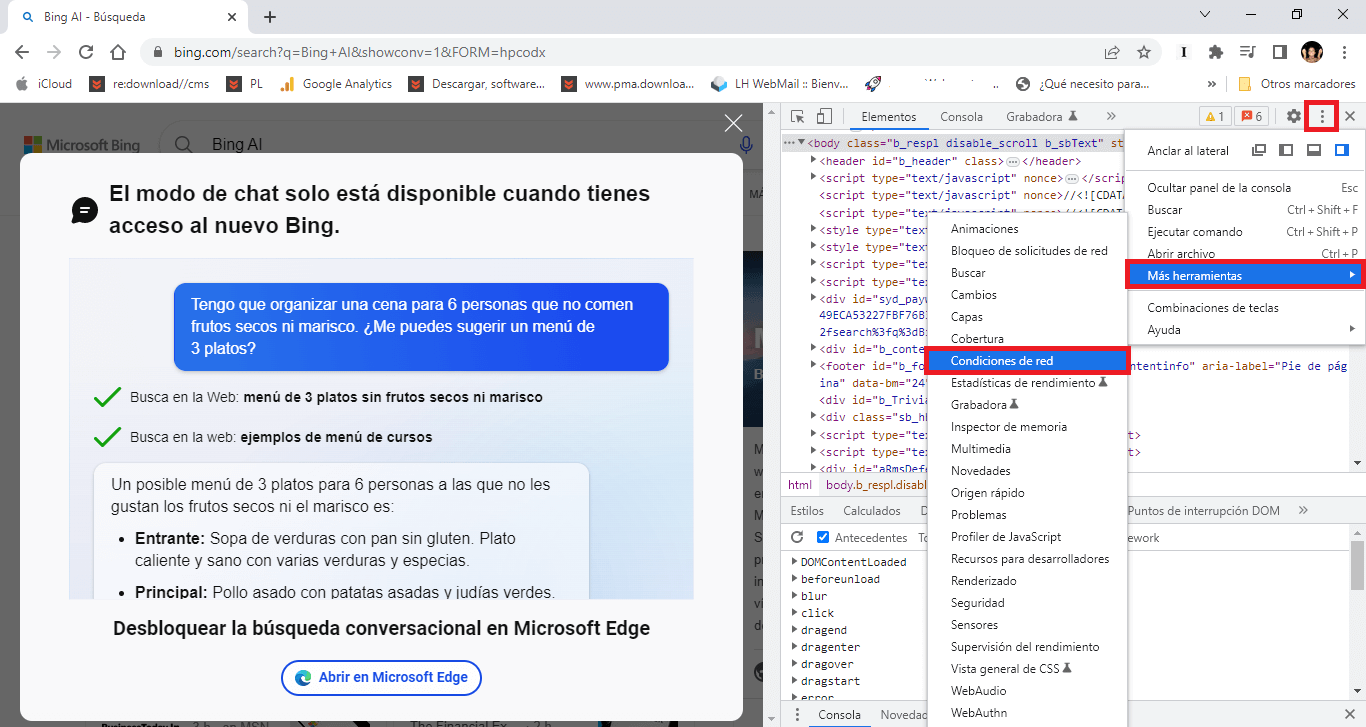Undock DevTools into separate window
This screenshot has width=1366, height=727.
pos(1259,151)
